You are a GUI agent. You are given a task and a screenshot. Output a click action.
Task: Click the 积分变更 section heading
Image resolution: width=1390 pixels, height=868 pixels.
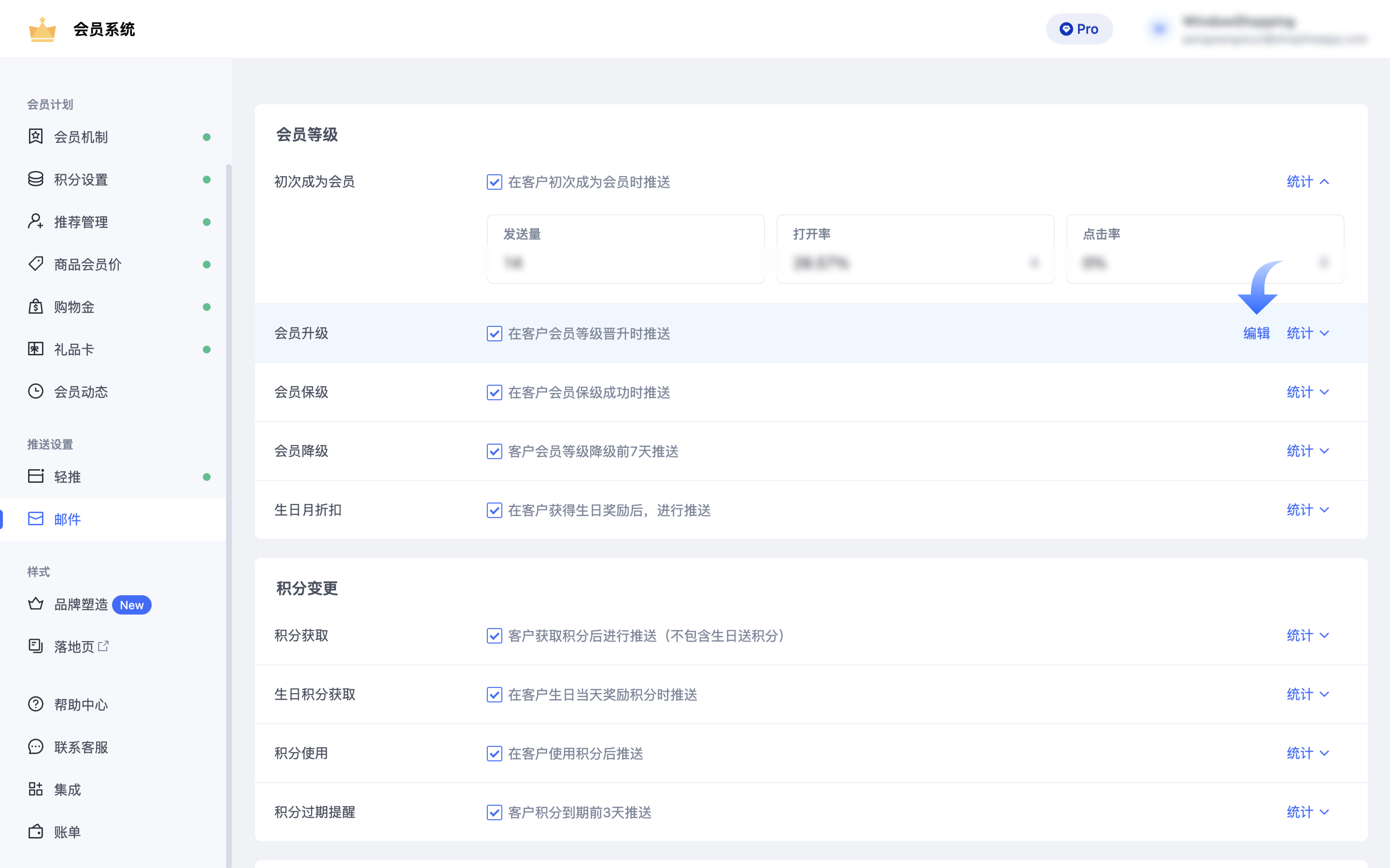307,588
